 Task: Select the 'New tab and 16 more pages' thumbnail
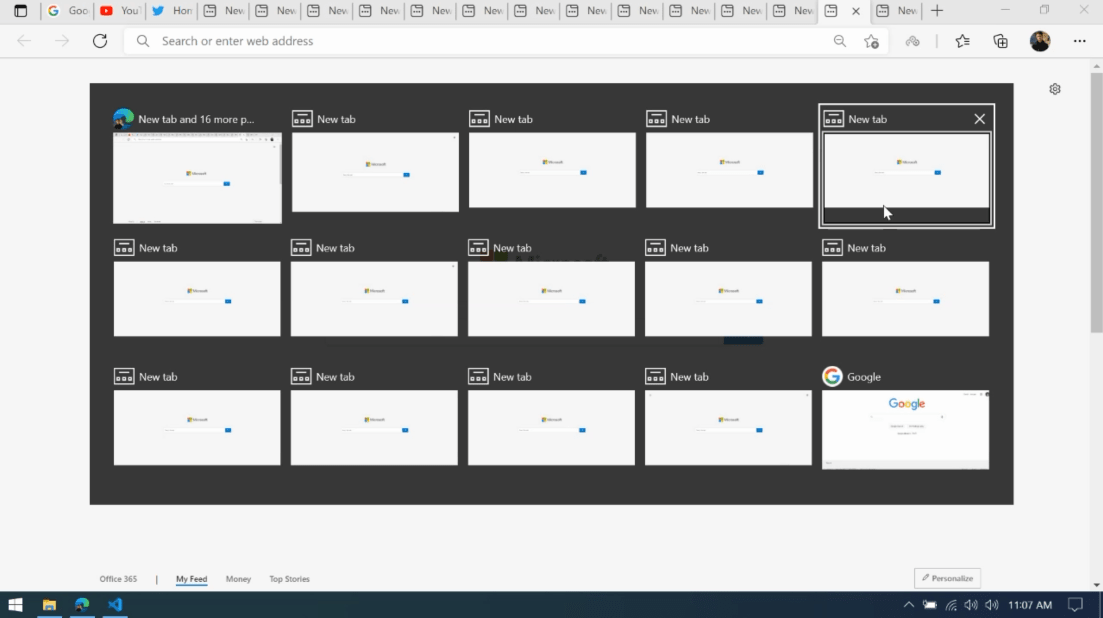[197, 178]
